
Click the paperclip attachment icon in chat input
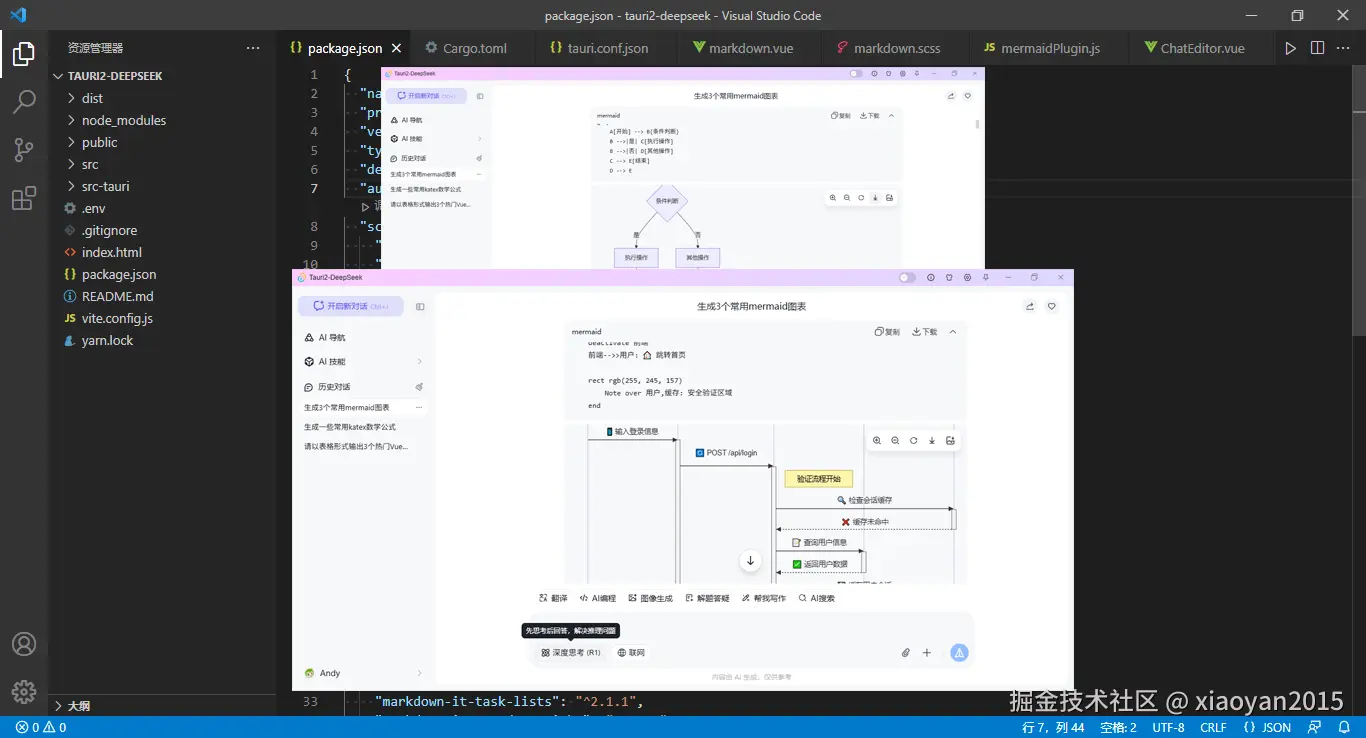tap(906, 653)
